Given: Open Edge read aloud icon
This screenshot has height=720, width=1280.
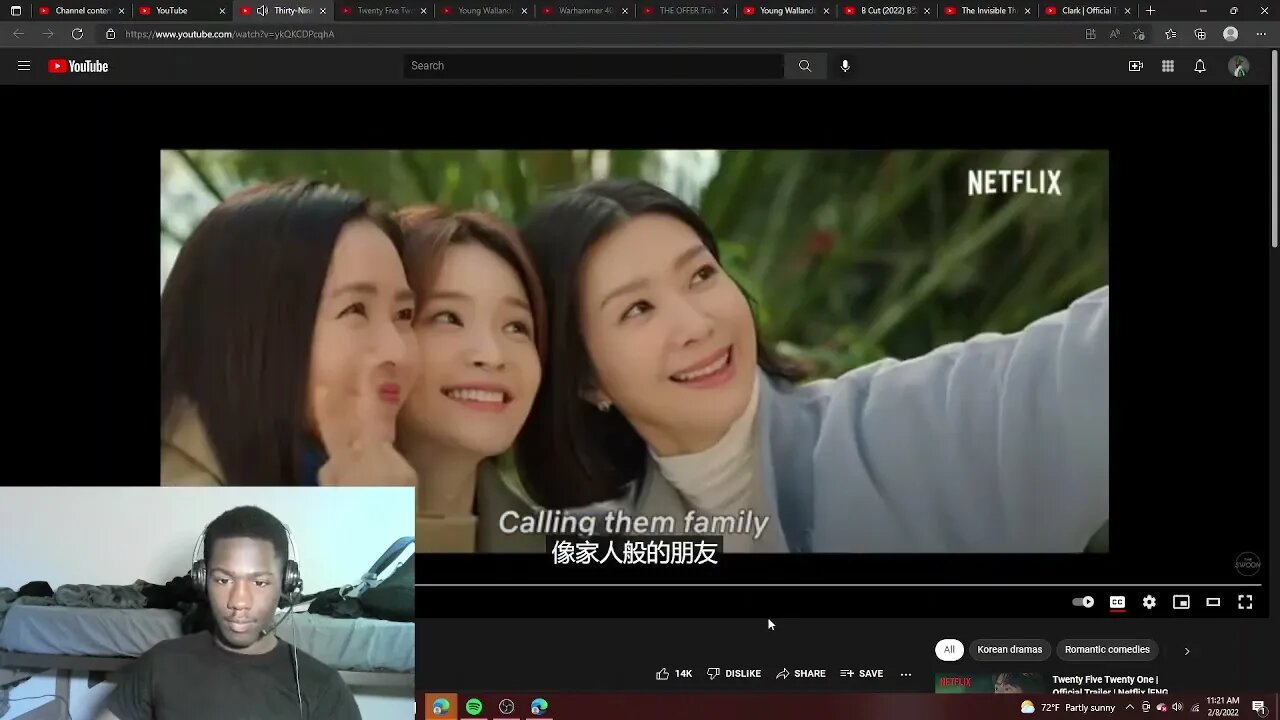Looking at the screenshot, I should point(1114,34).
